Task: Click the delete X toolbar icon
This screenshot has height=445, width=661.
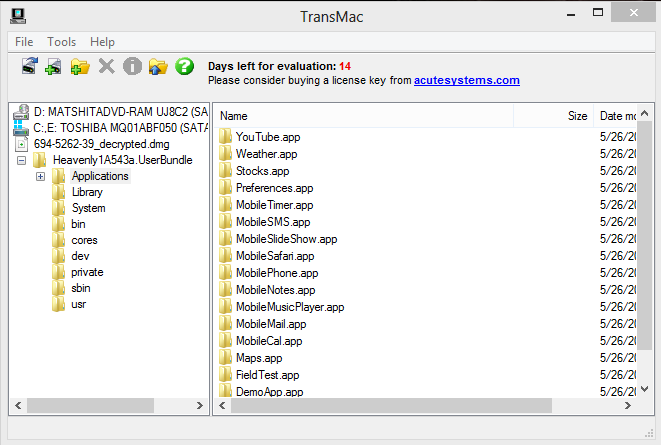Action: coord(106,66)
